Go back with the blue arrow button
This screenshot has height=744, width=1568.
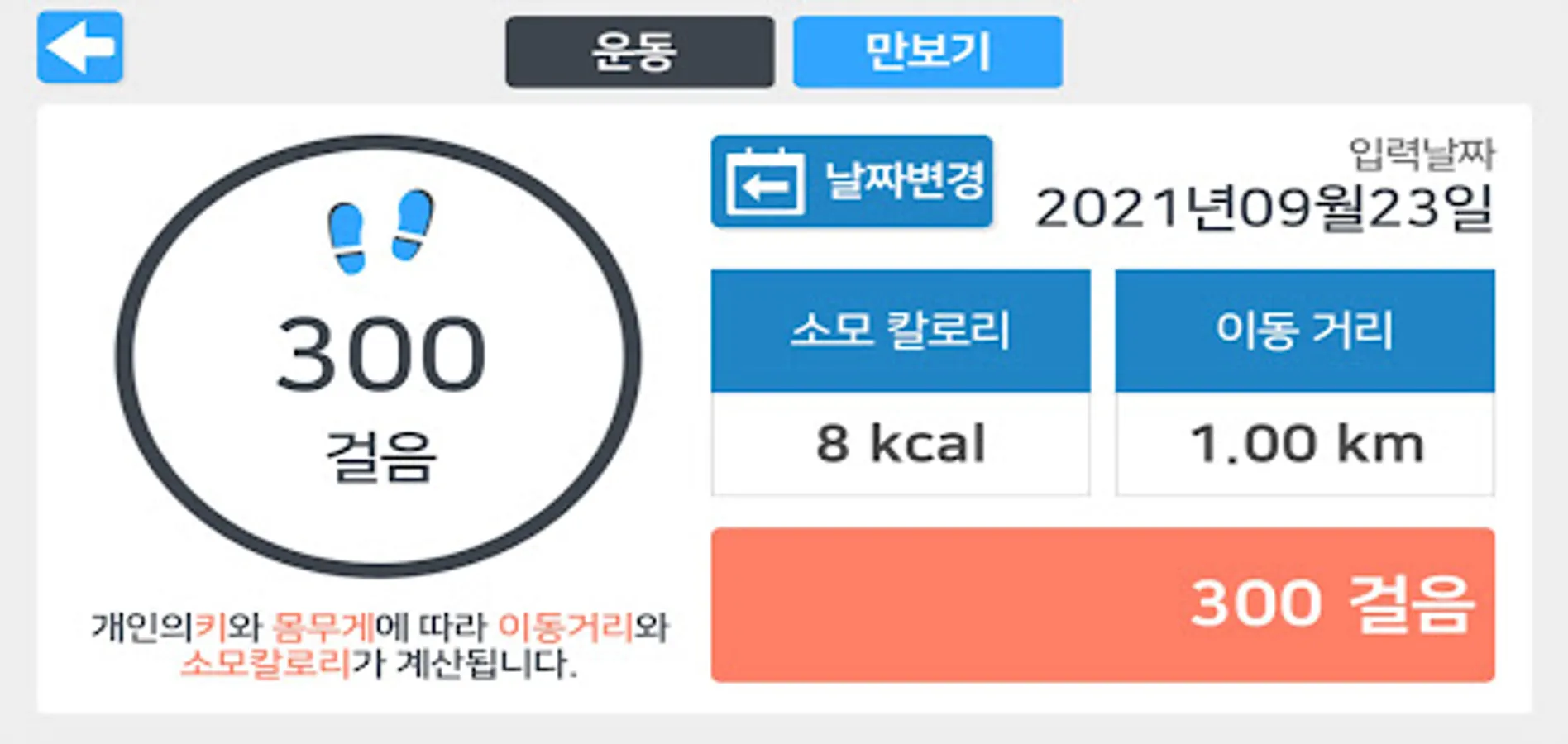click(x=80, y=47)
